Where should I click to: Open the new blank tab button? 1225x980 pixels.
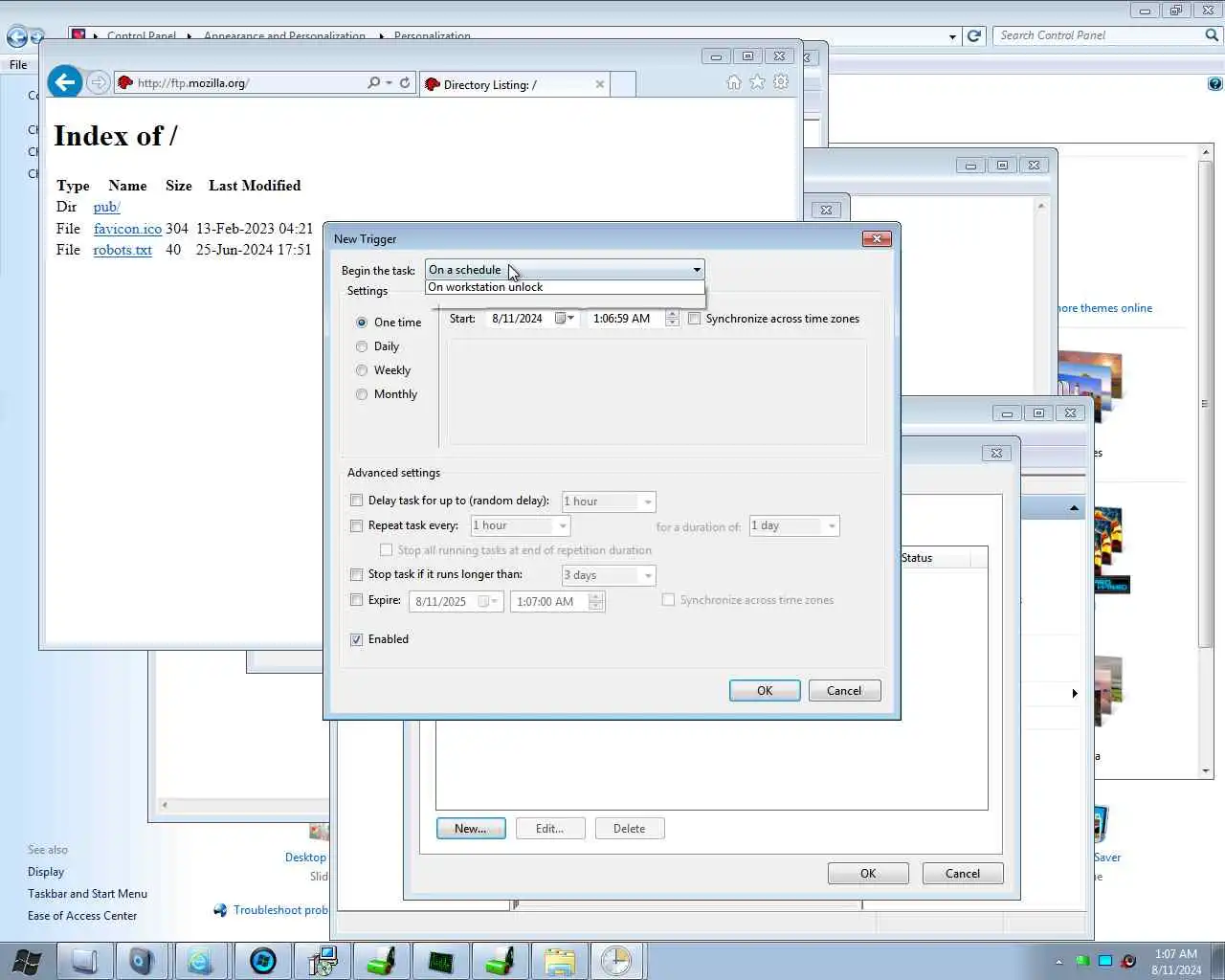click(623, 84)
